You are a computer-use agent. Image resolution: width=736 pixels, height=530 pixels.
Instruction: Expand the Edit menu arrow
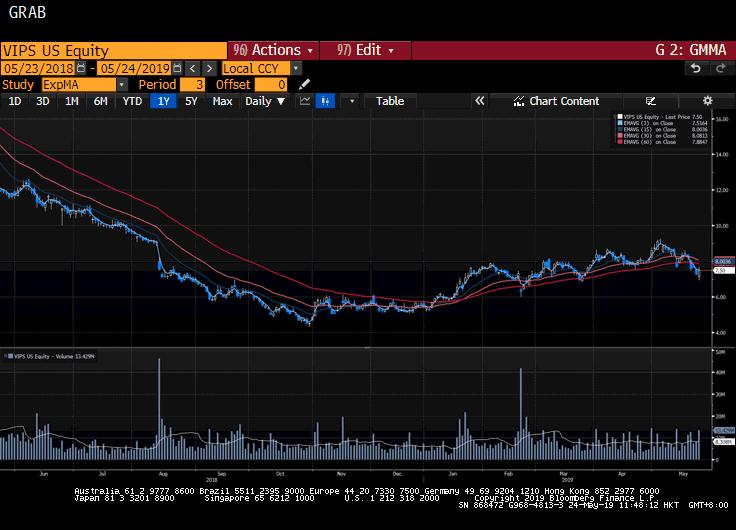[x=391, y=51]
